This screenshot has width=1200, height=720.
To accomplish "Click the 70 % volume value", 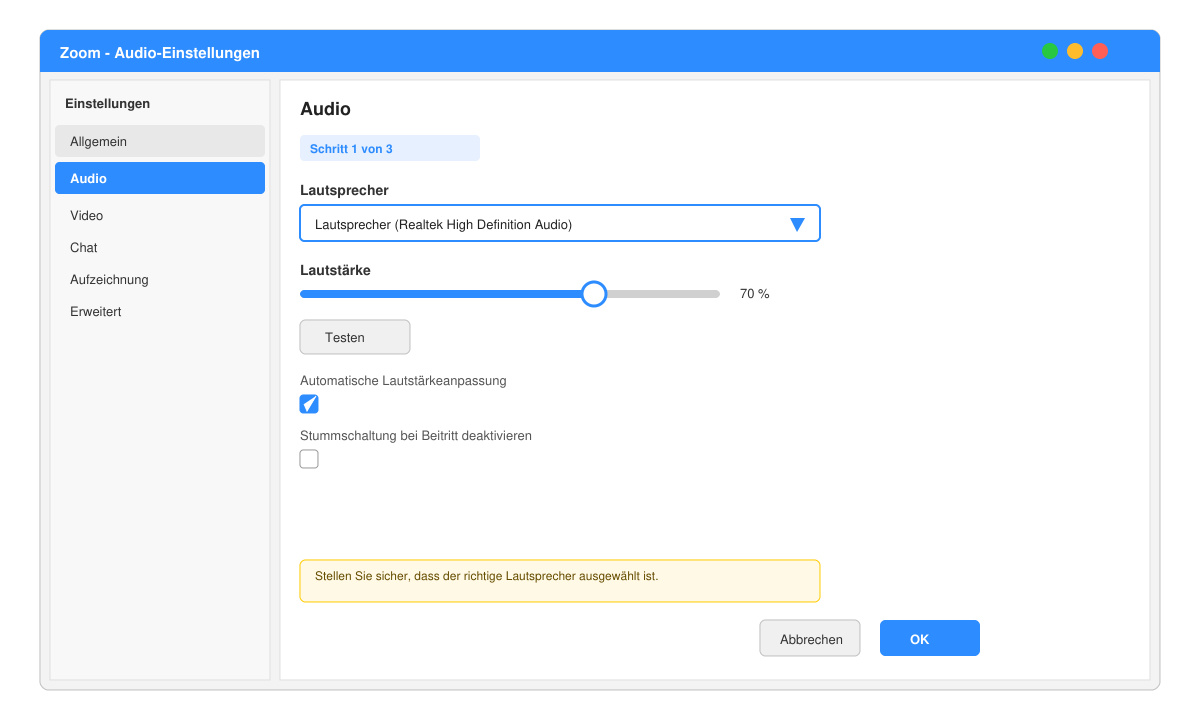I will click(755, 294).
